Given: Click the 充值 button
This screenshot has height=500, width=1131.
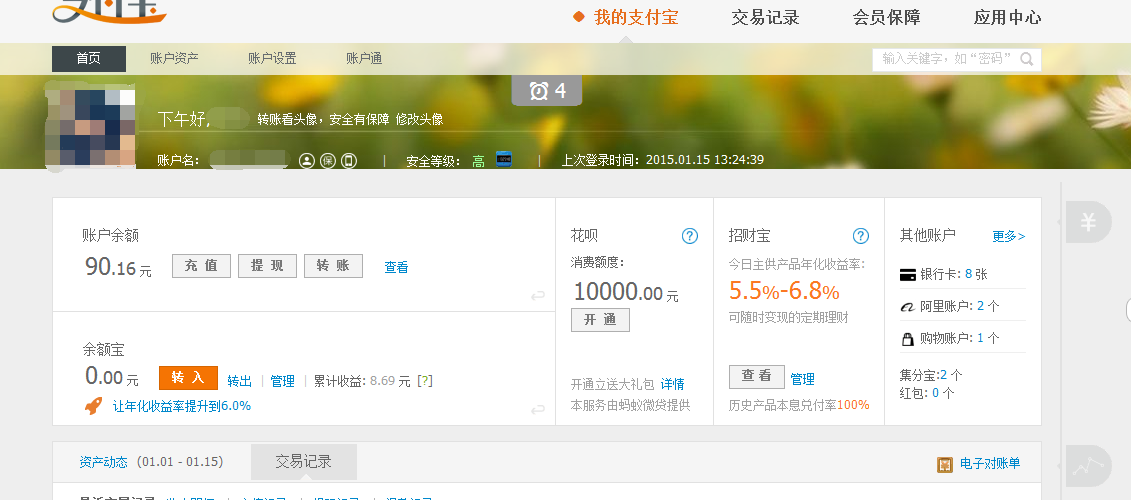Looking at the screenshot, I should 201,266.
